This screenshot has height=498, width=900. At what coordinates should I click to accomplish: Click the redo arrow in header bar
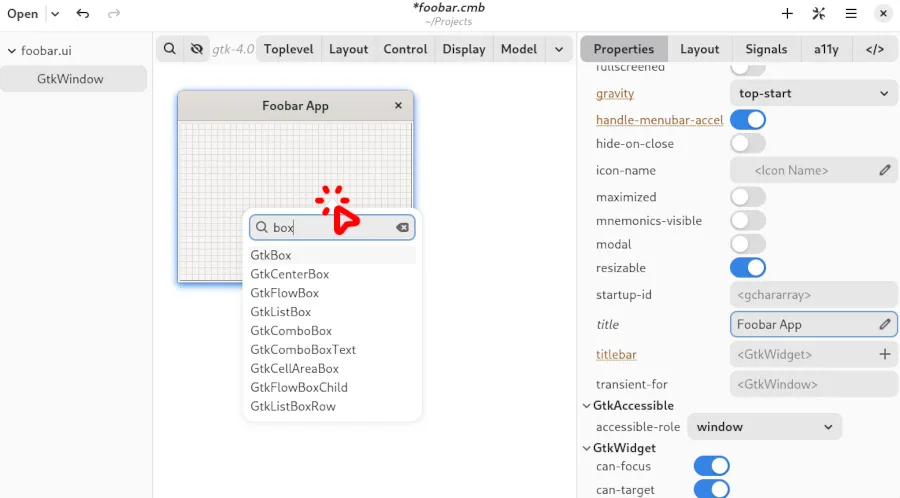[113, 14]
